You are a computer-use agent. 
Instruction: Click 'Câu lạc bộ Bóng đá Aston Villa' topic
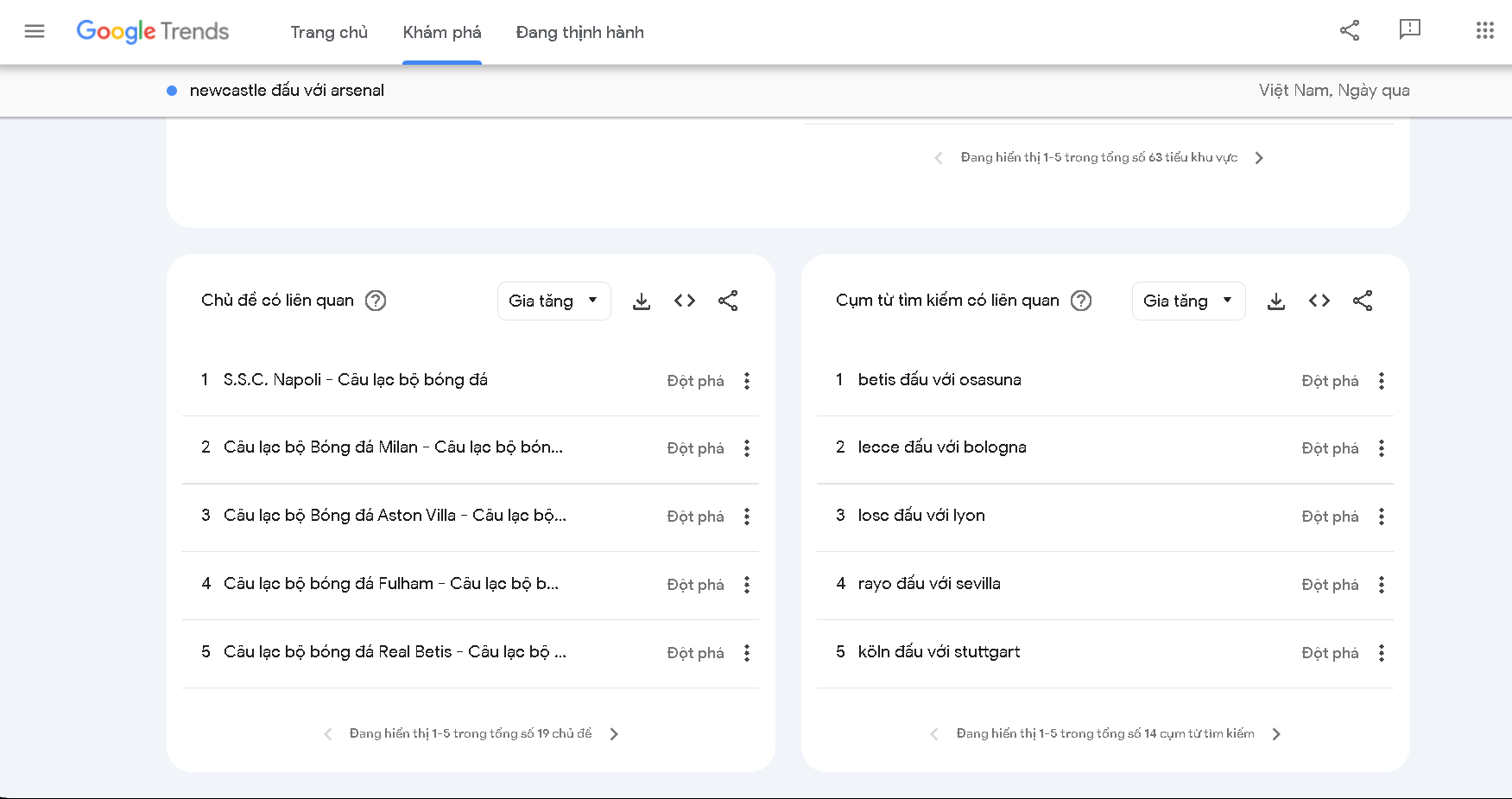(x=395, y=516)
